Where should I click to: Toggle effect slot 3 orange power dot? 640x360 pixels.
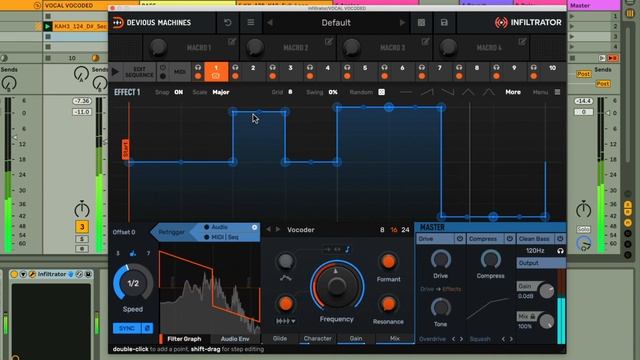[273, 76]
